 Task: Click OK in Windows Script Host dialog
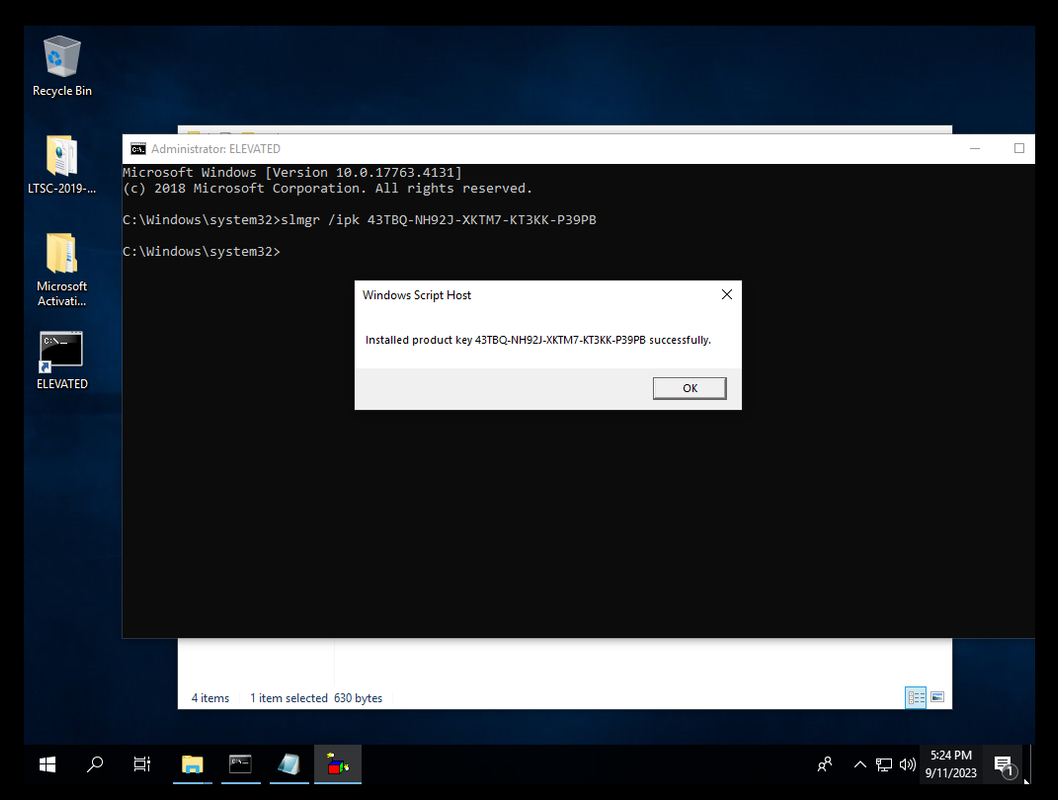[x=689, y=388]
